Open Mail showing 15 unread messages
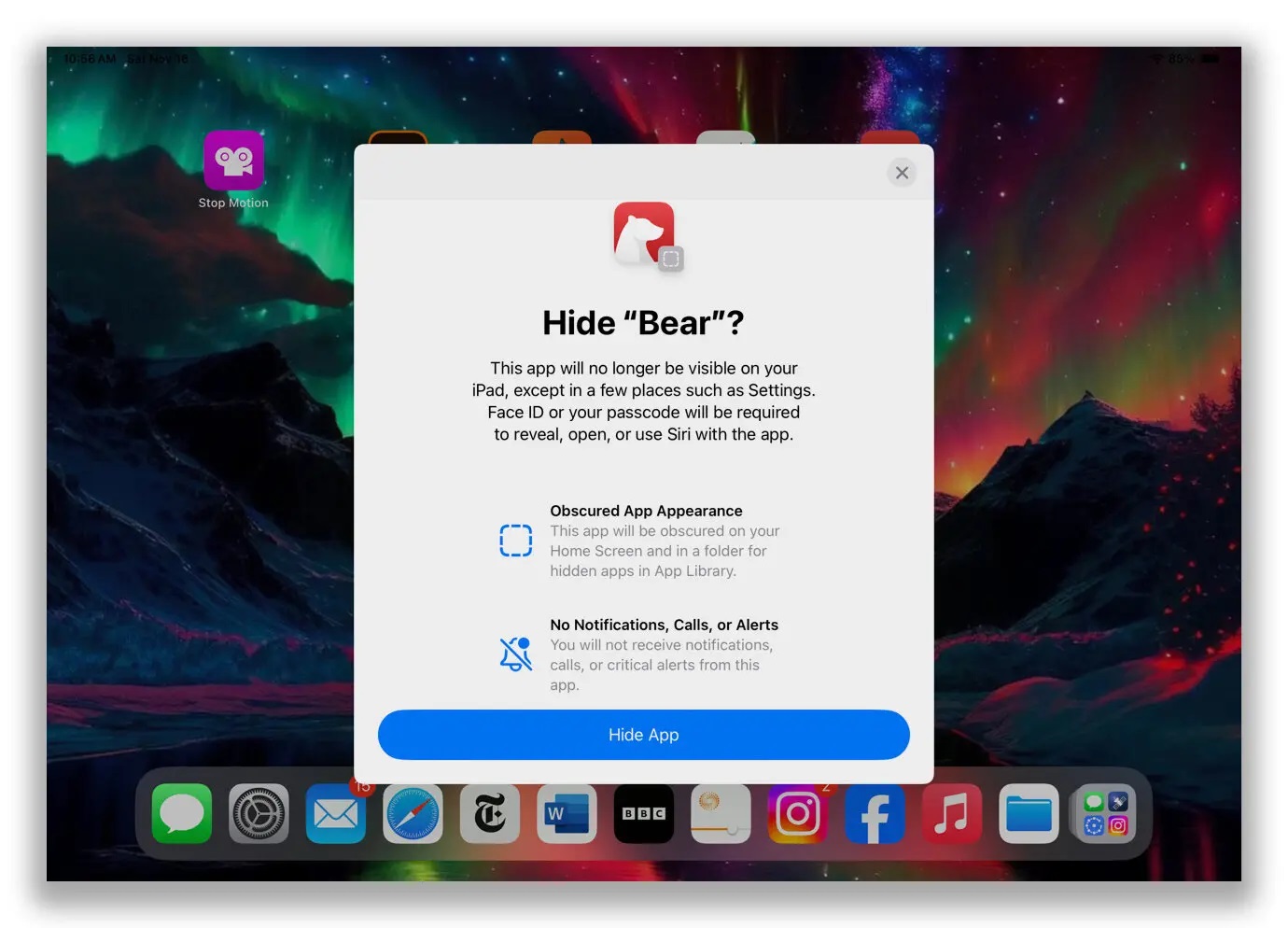Image resolution: width=1288 pixels, height=928 pixels. (335, 813)
